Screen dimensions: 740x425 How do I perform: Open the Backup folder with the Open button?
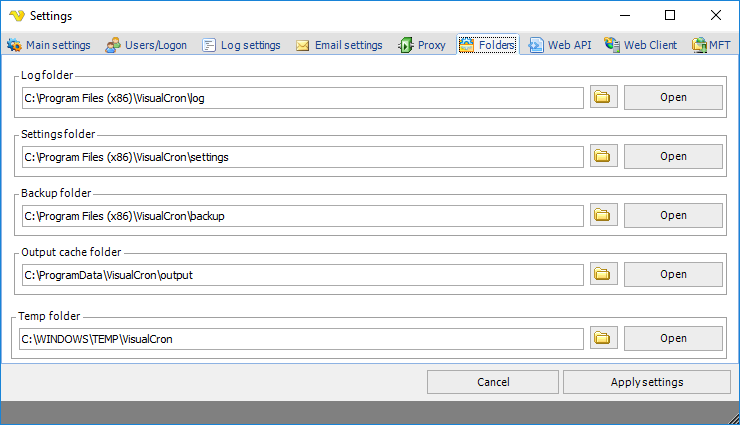coord(673,215)
